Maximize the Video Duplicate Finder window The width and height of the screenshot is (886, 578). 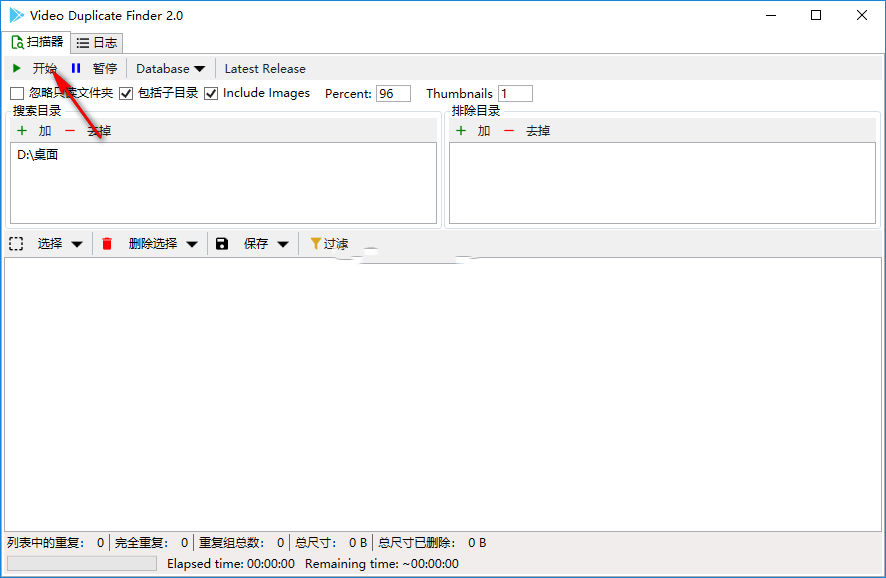[816, 15]
